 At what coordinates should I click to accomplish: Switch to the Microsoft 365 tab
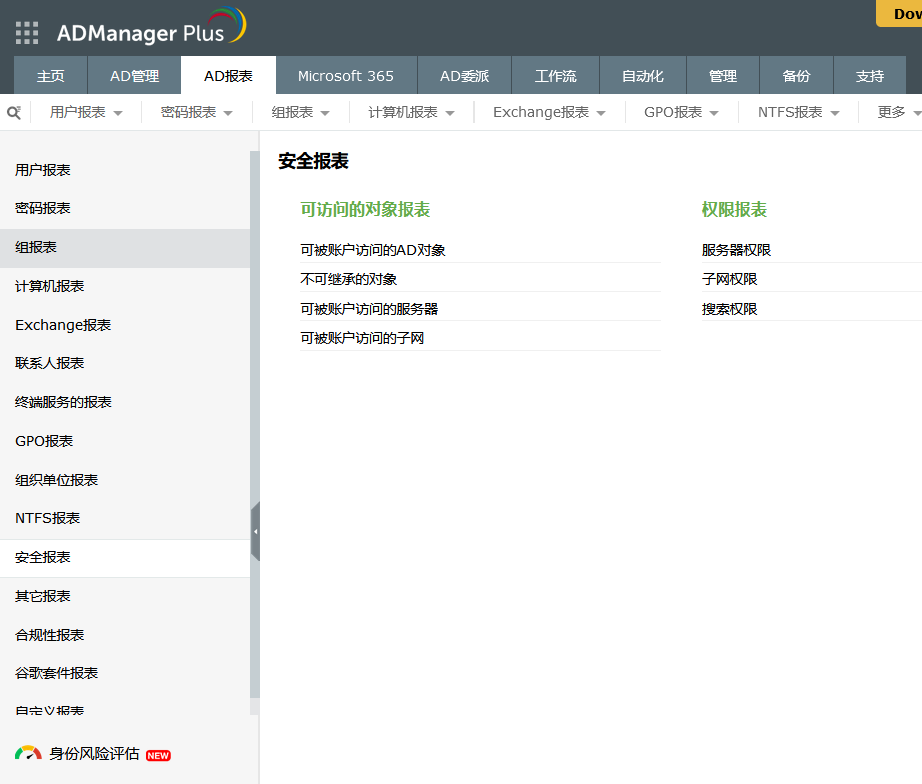(x=346, y=76)
